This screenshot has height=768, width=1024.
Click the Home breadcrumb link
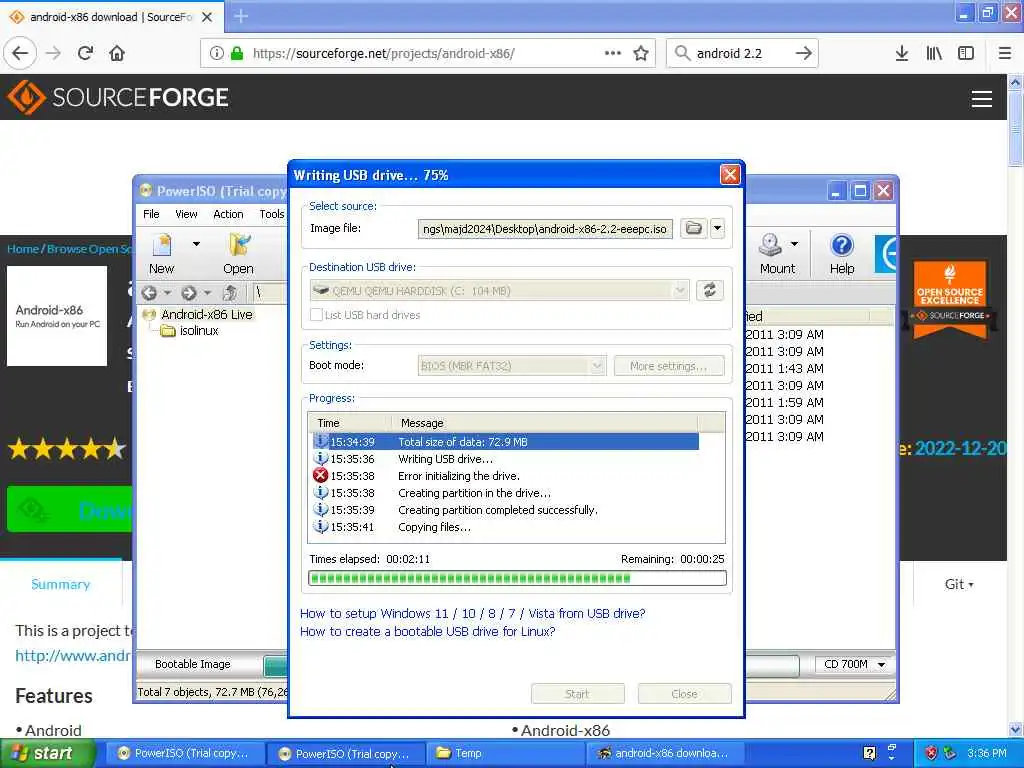23,249
